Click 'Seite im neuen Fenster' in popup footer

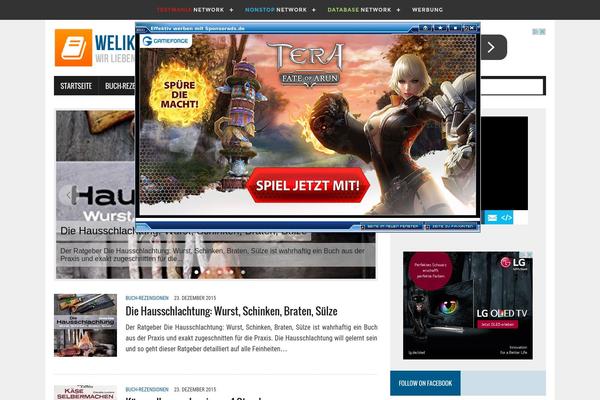tap(392, 227)
